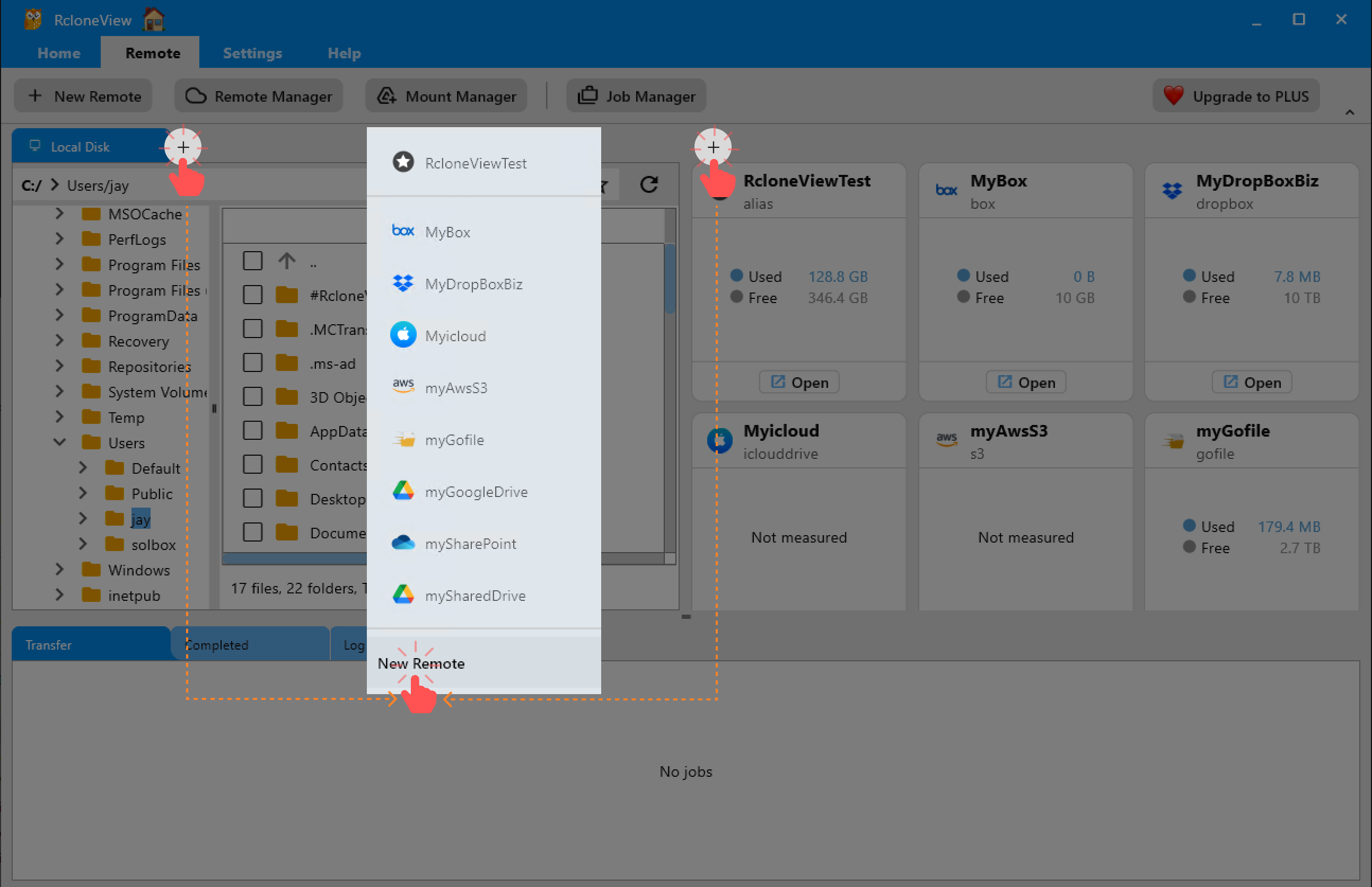The height and width of the screenshot is (887, 1372).
Task: Click the Users/jay breadcrumb path
Action: [99, 185]
